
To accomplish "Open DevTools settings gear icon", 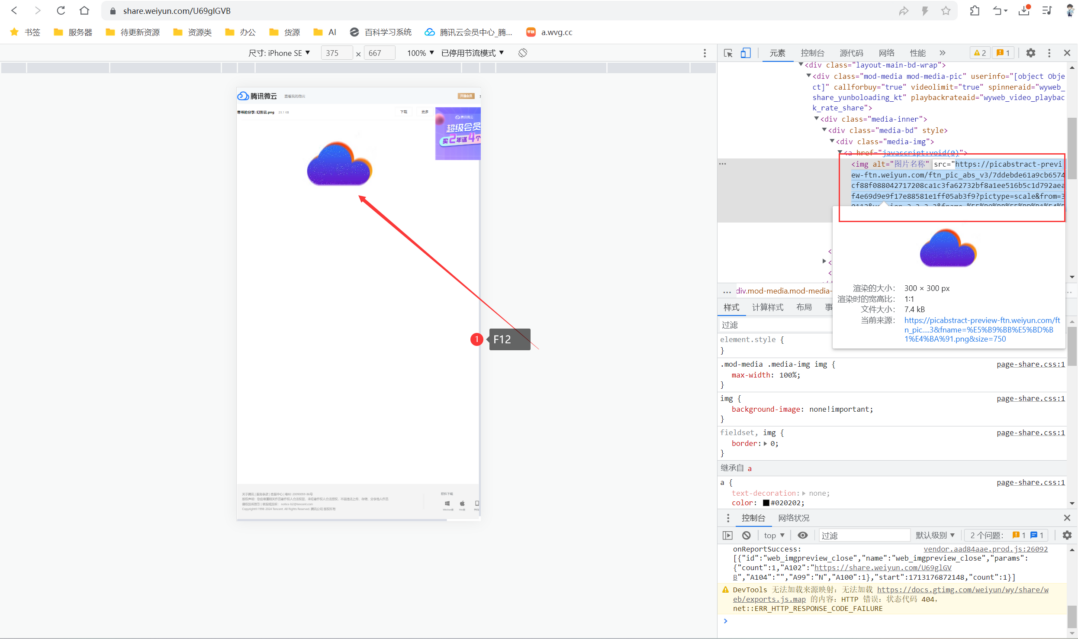I will 1031,53.
